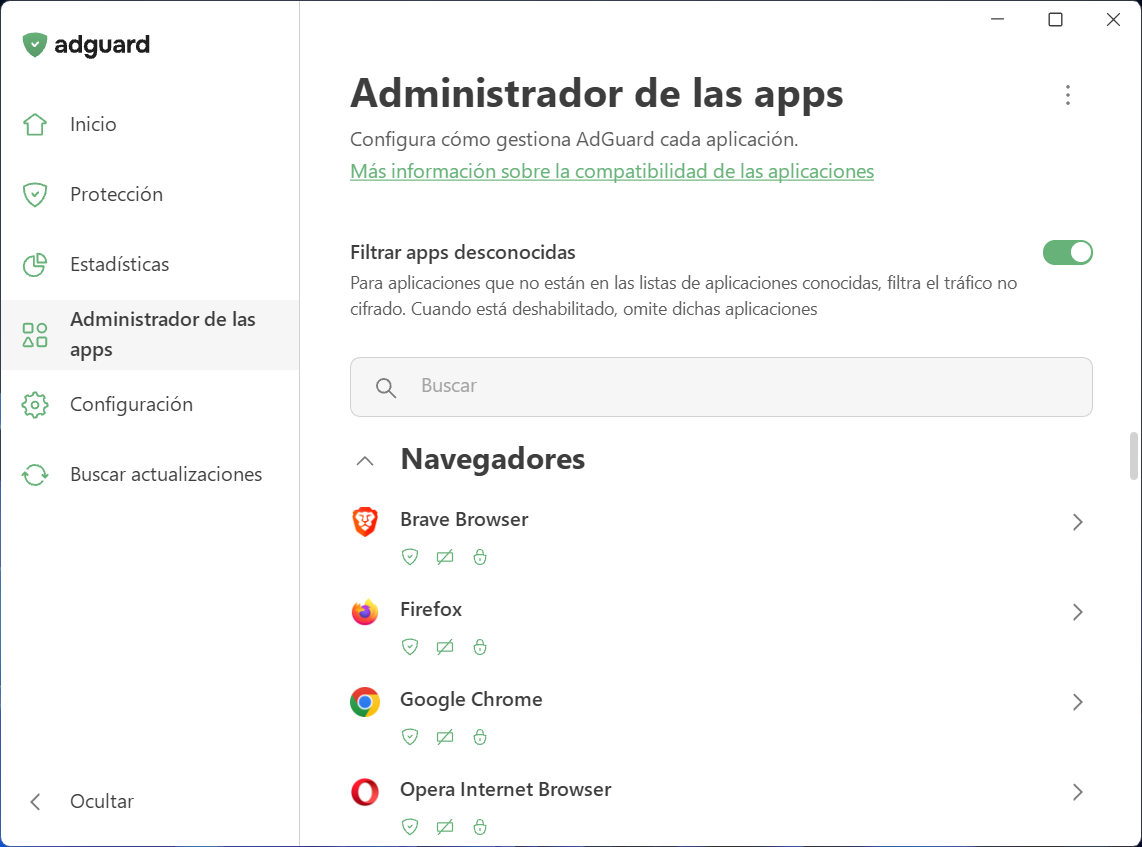The width and height of the screenshot is (1142, 847).
Task: Open the Configuración section
Action: coord(149,405)
